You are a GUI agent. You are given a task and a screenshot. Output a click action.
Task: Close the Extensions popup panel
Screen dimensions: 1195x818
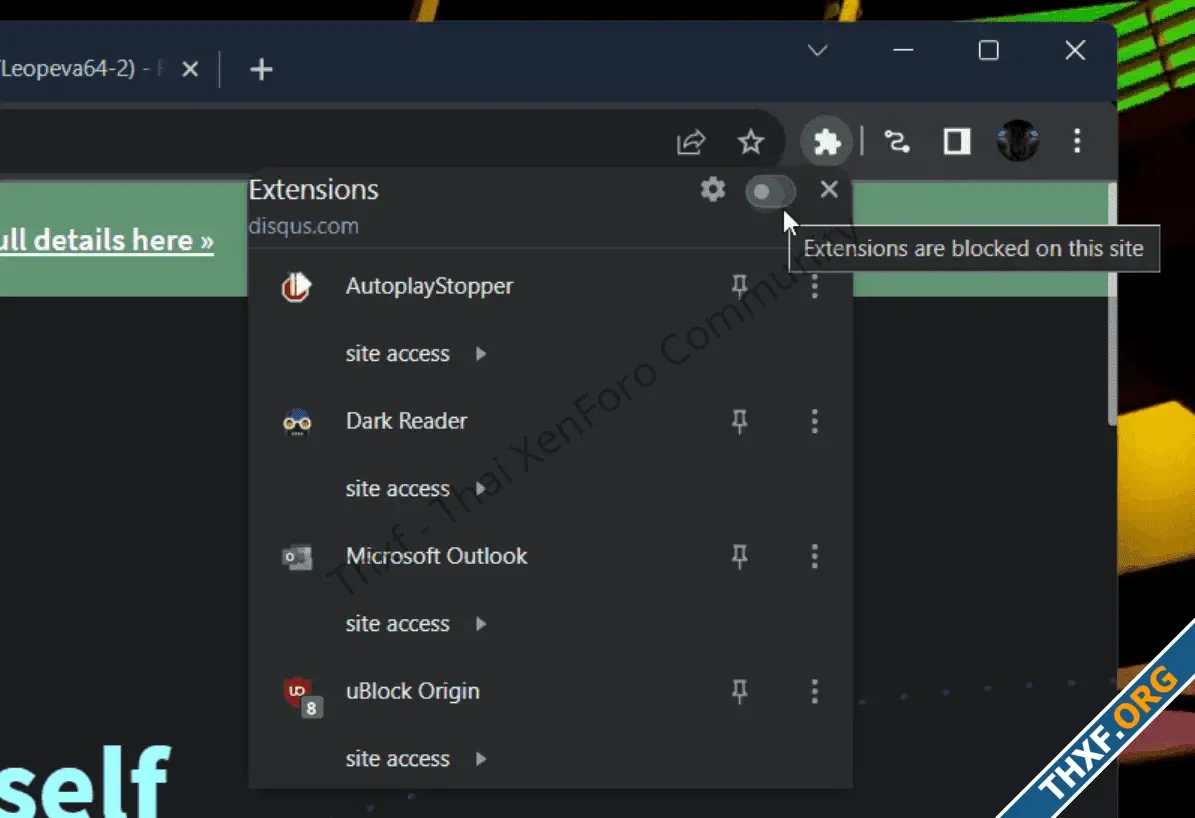(829, 189)
